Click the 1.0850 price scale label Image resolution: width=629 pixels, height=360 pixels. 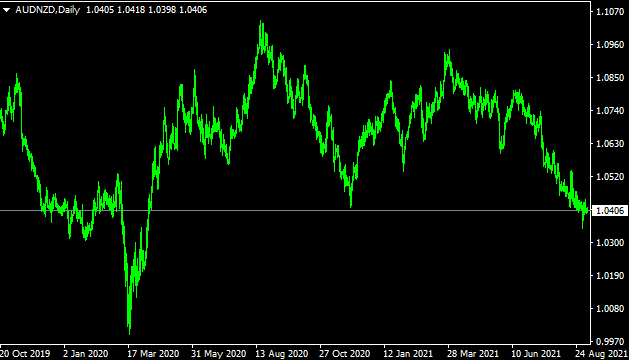[x=610, y=77]
